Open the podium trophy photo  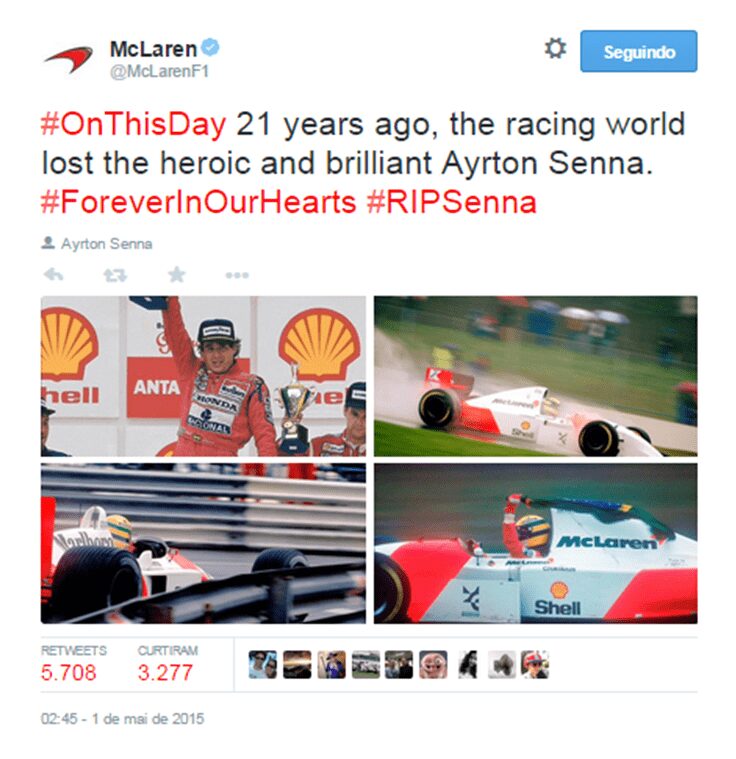(203, 376)
